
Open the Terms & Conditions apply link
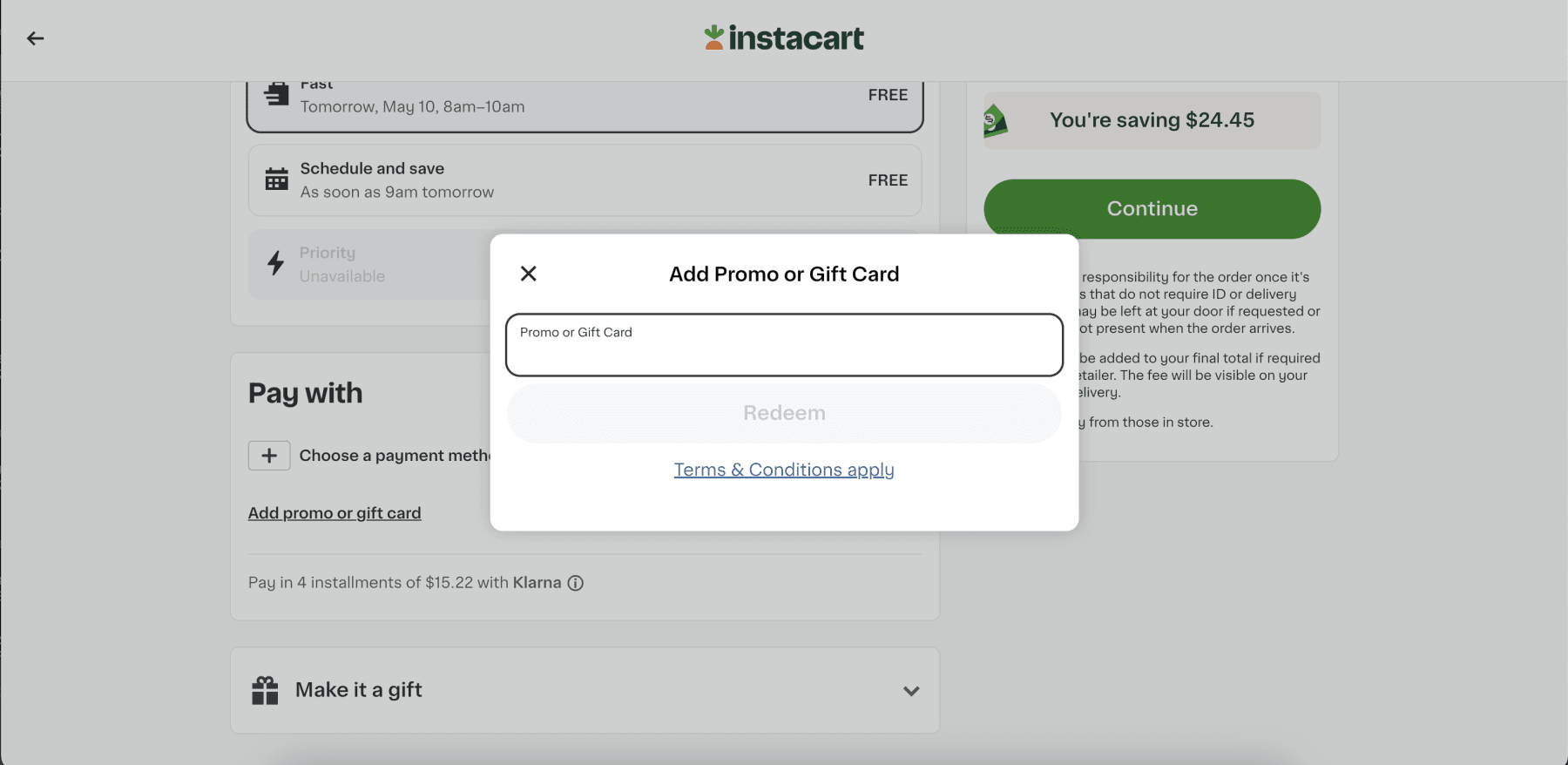coord(784,470)
